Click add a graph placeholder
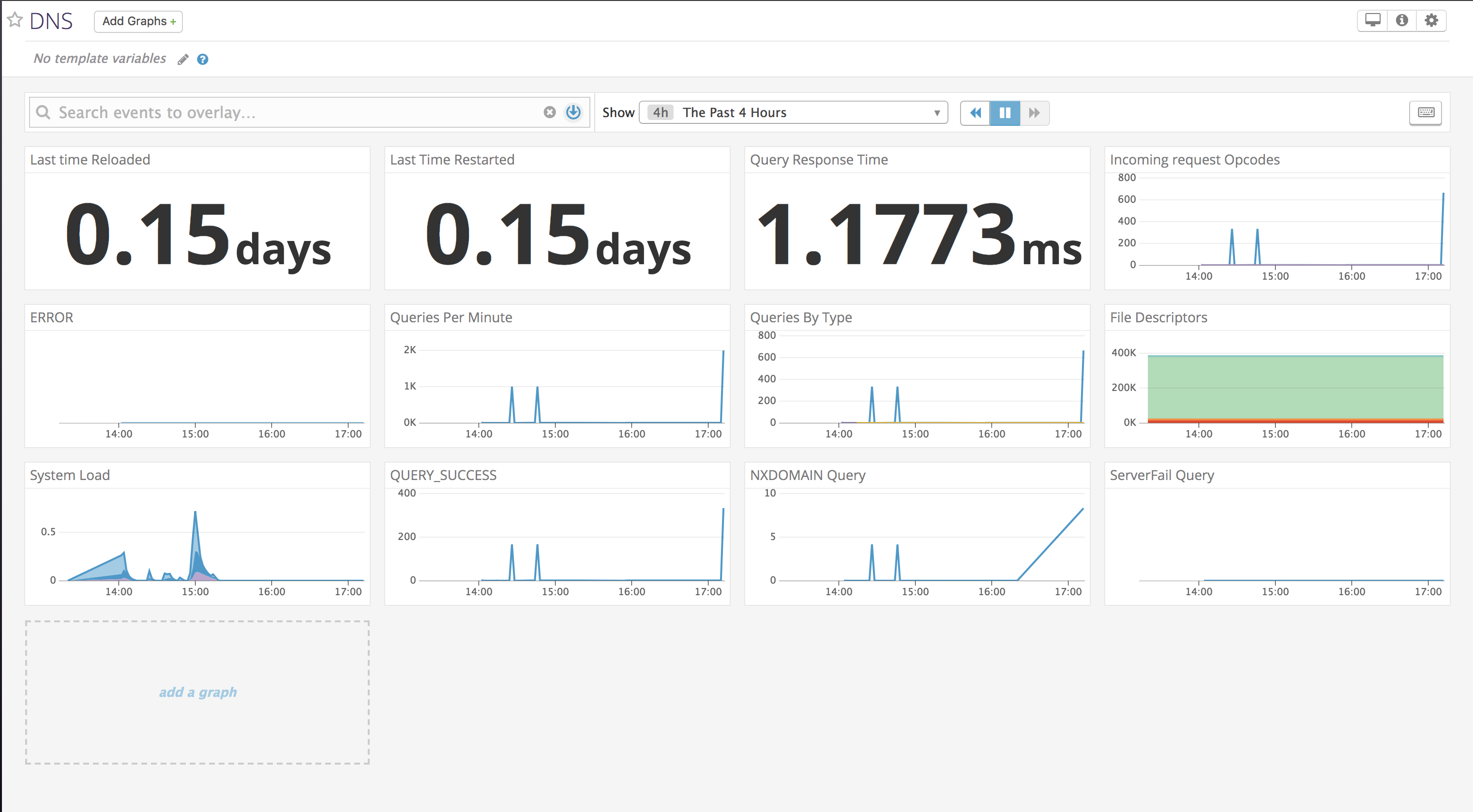Viewport: 1473px width, 812px height. click(197, 692)
